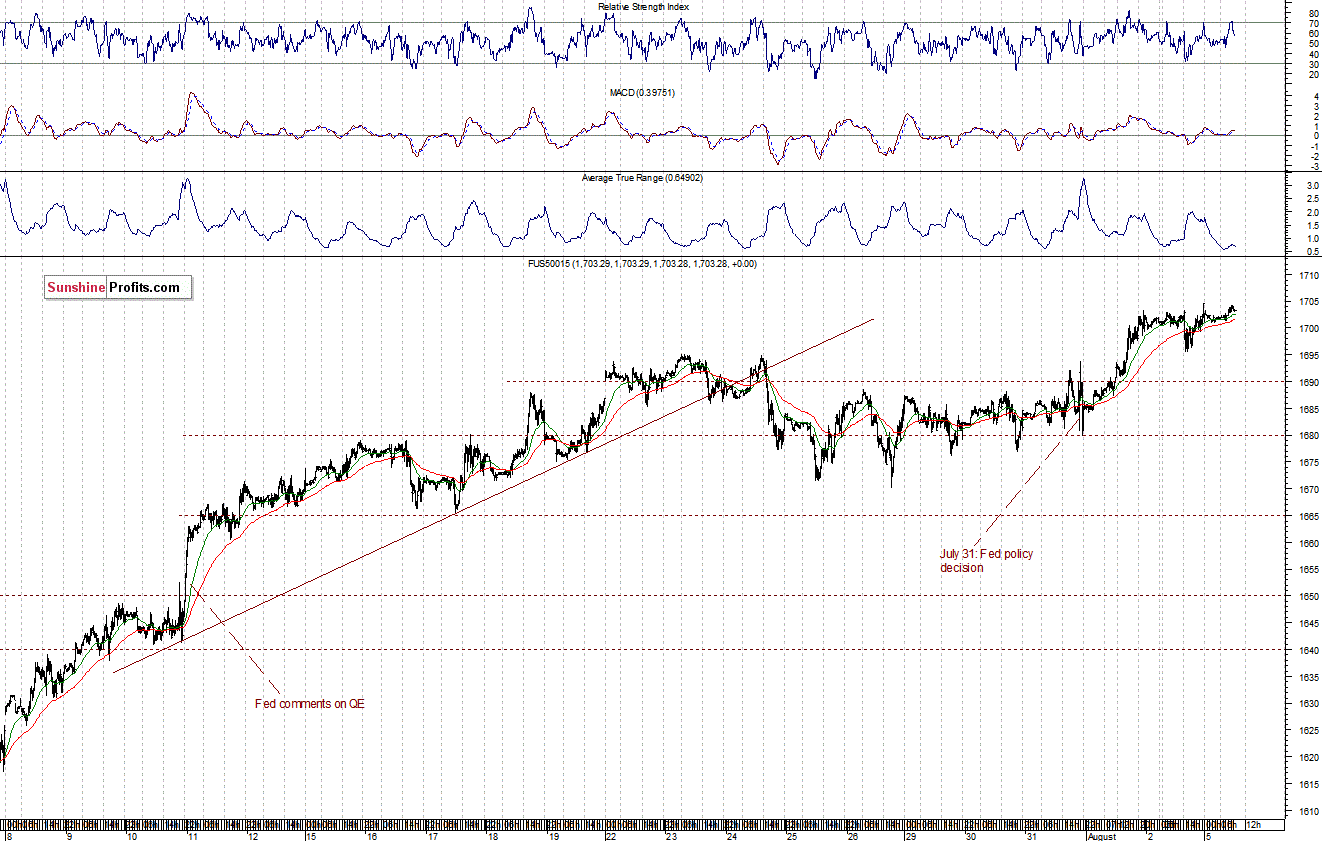Select the Relative Strength Index title
1322x841 pixels.
644,7
